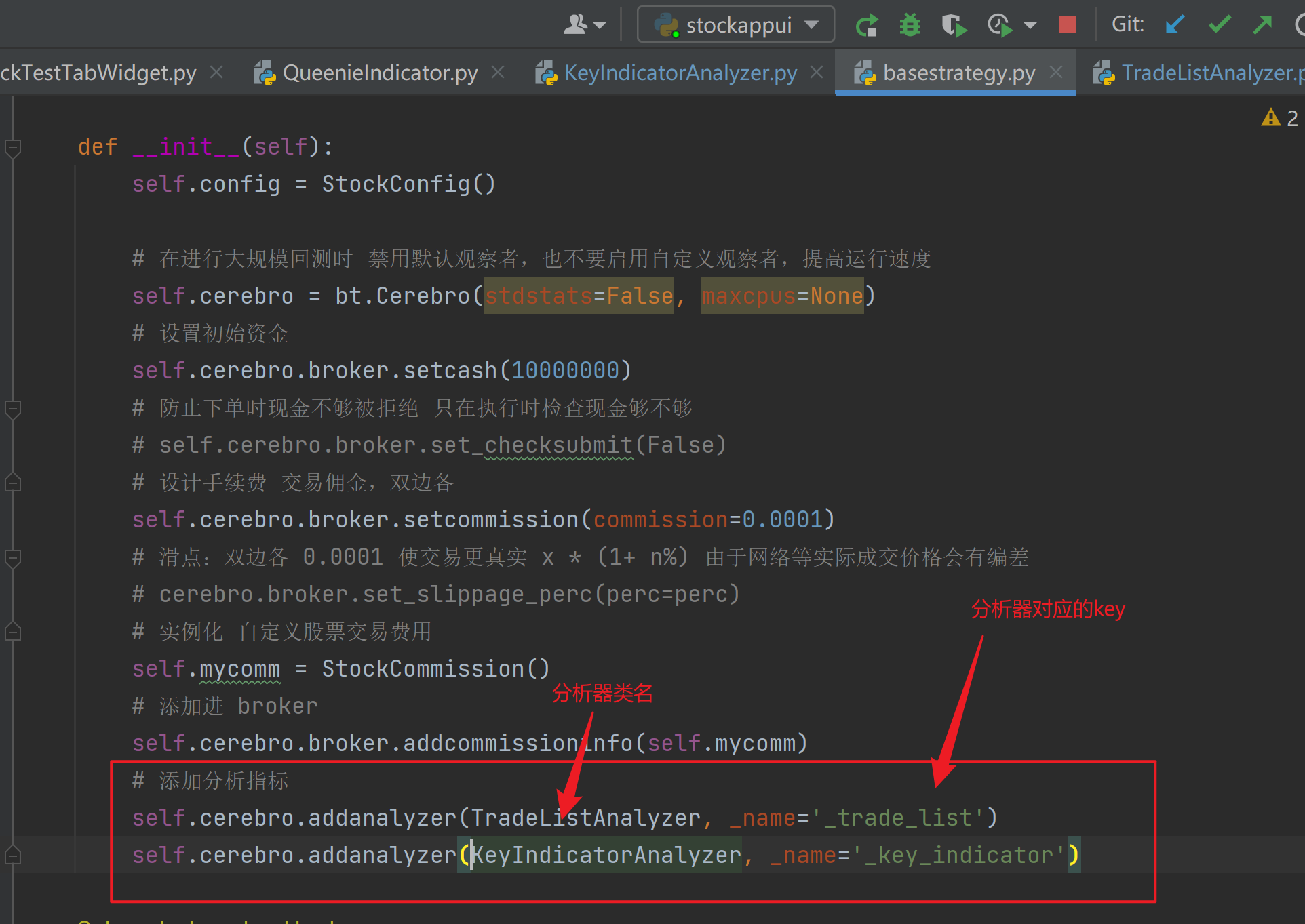Toggle fold marker beside 实例化 comment line
Screen dimensions: 1305x924
[12, 632]
